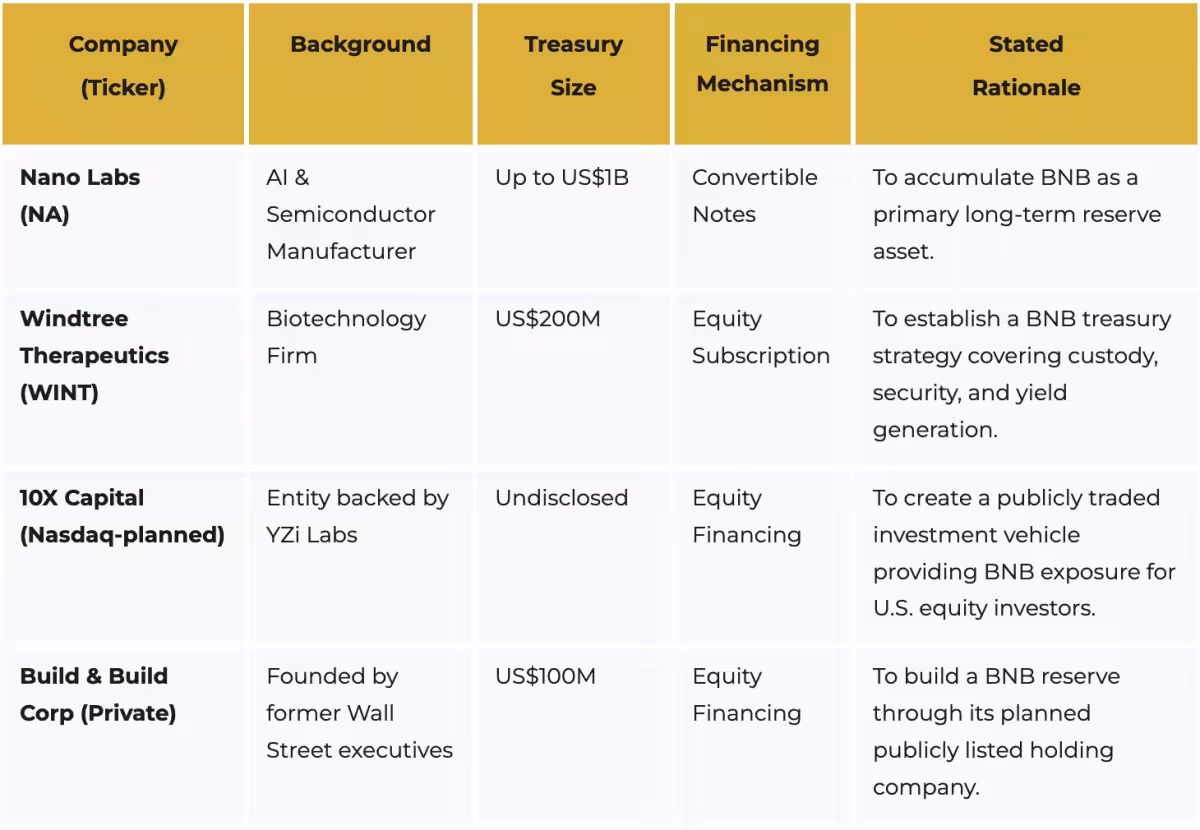Select the Equity Subscription financing cell
Viewport: 1200px width, 830px height.
coord(760,337)
